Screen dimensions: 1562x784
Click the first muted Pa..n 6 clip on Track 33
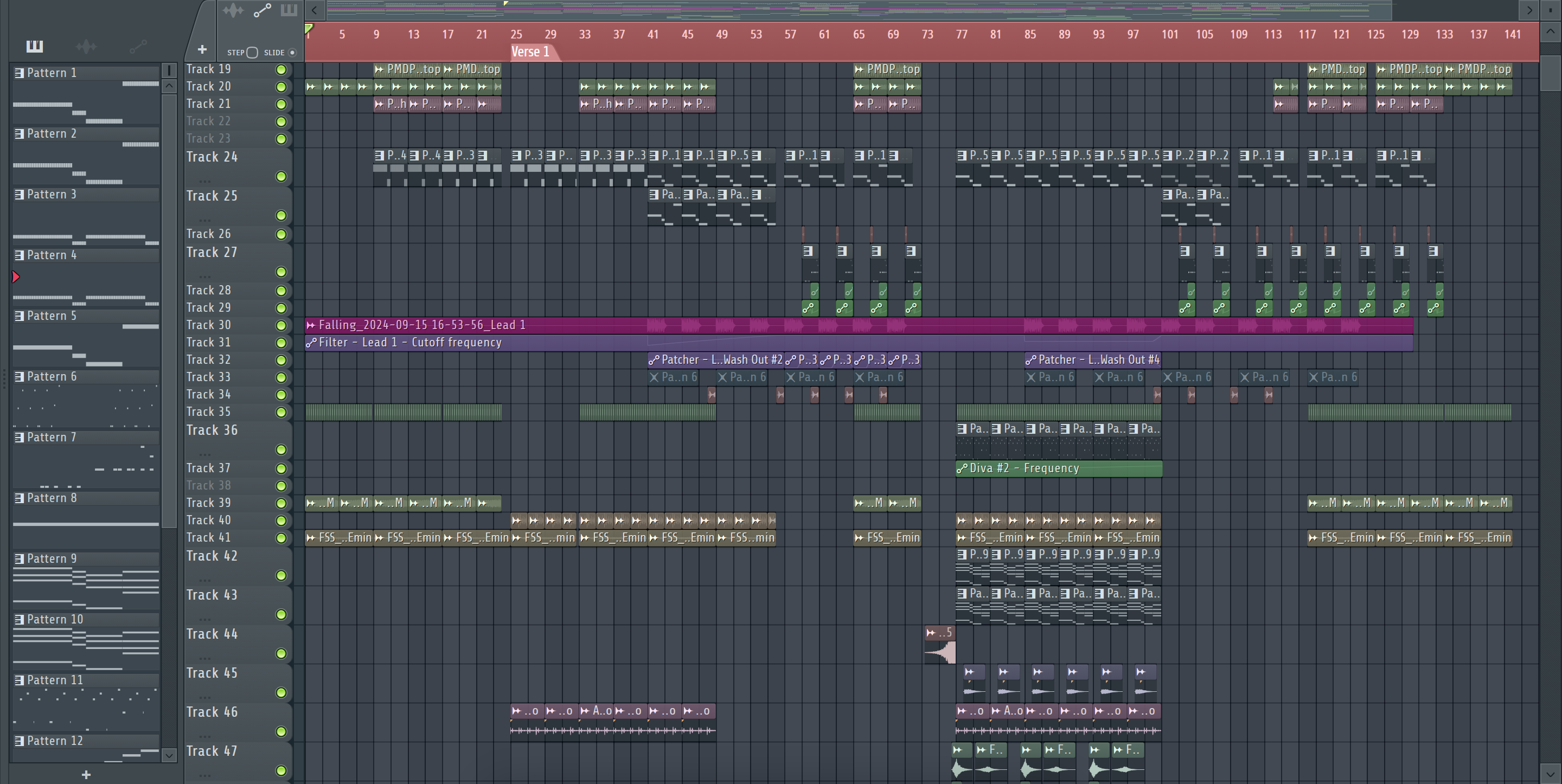point(674,377)
